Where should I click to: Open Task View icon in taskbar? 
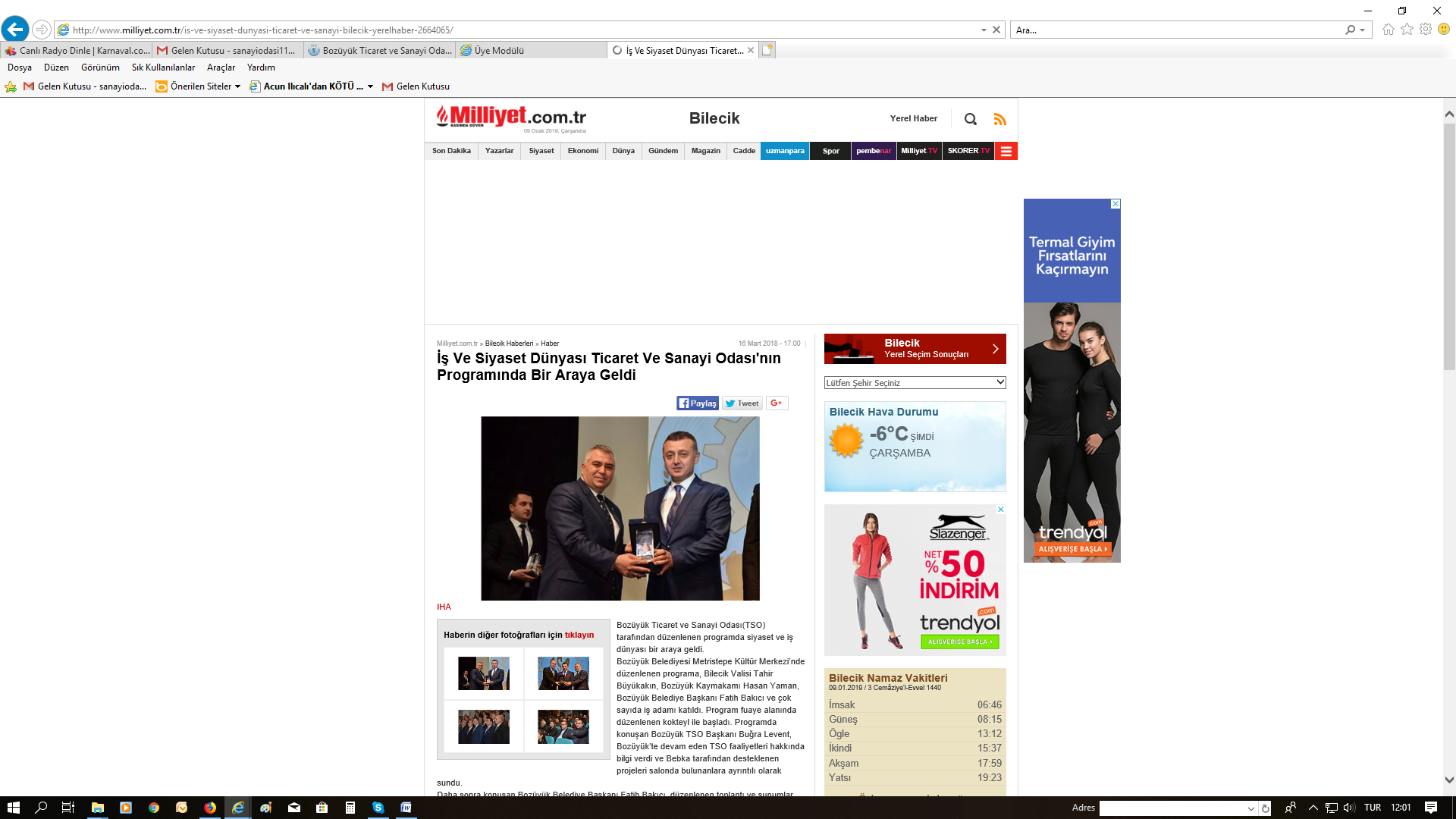point(68,808)
